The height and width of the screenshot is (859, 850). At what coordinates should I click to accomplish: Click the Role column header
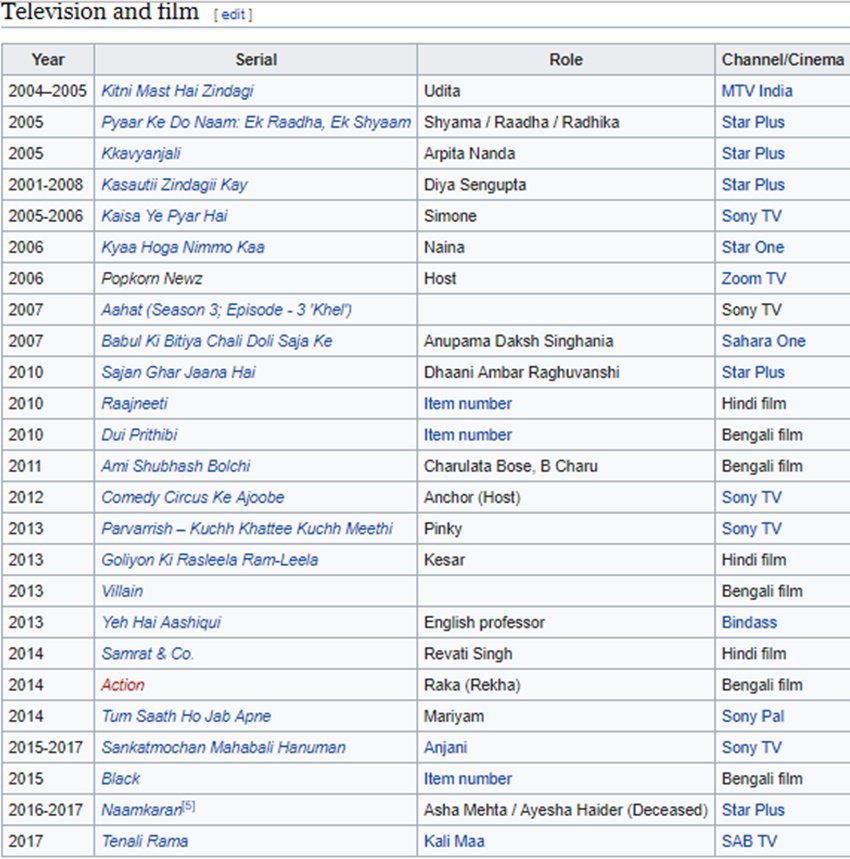pyautogui.click(x=566, y=60)
